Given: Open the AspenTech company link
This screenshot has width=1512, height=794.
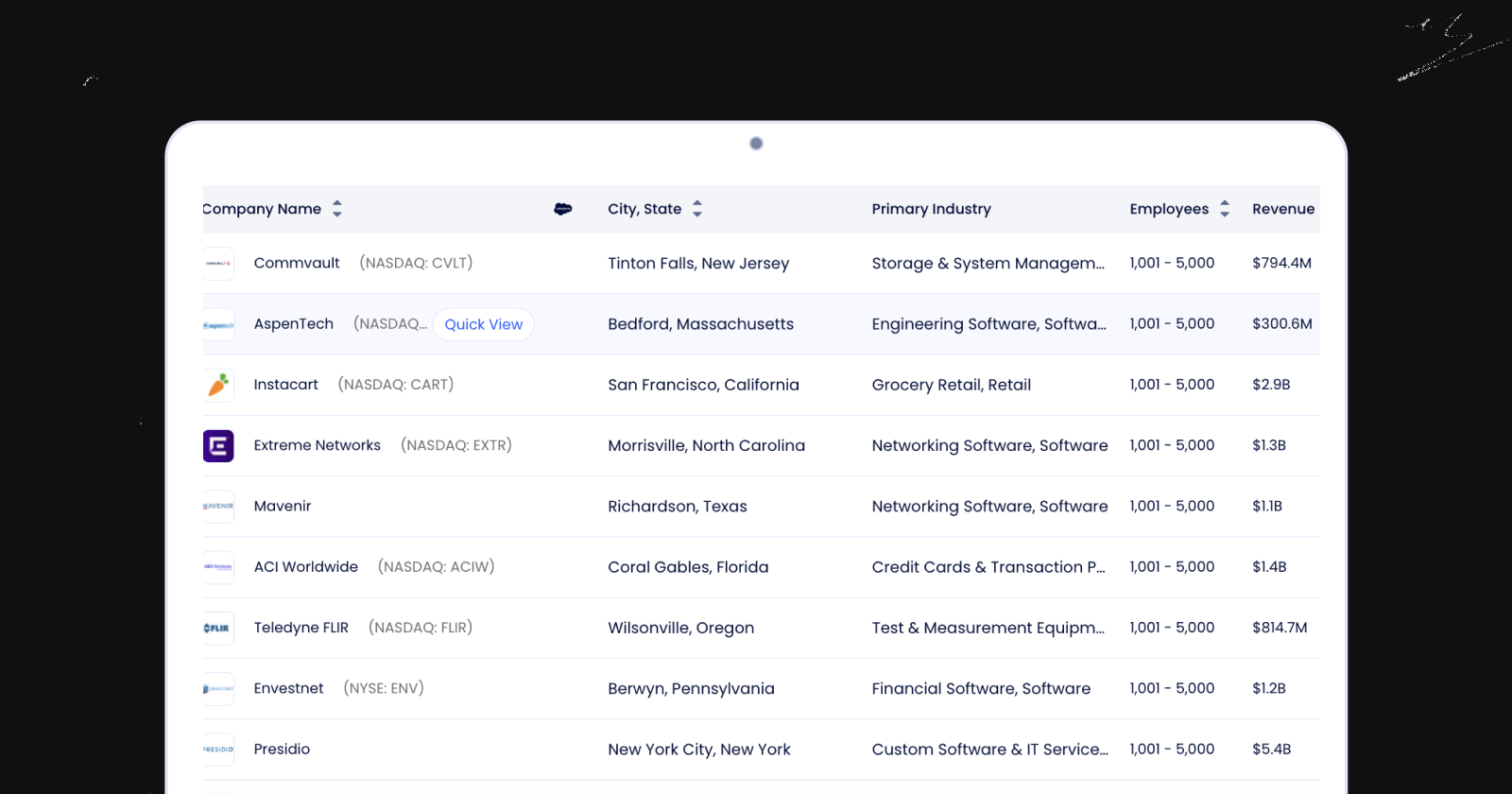Looking at the screenshot, I should tap(294, 323).
